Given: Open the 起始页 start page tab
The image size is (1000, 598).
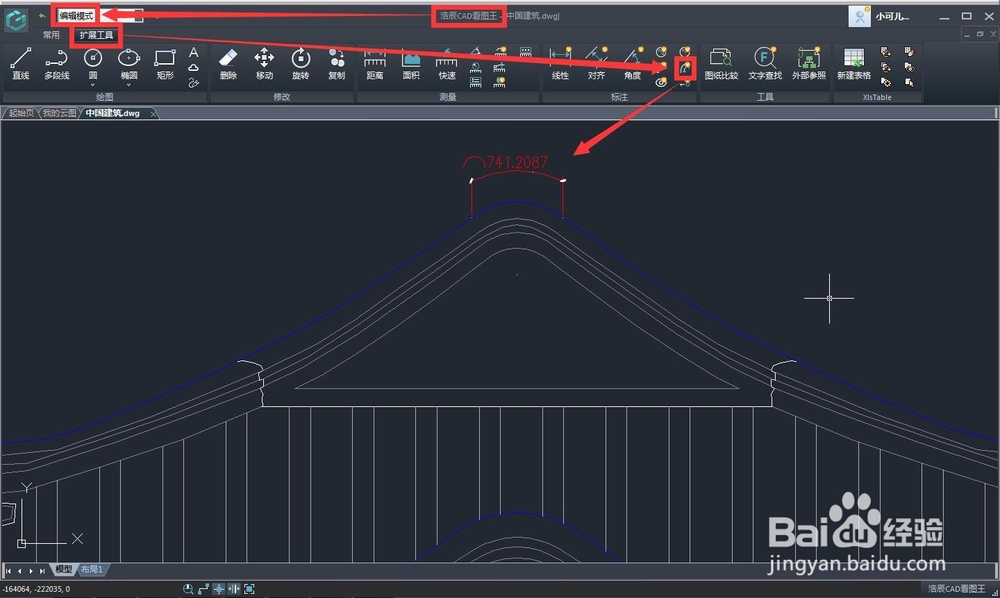Looking at the screenshot, I should (21, 113).
